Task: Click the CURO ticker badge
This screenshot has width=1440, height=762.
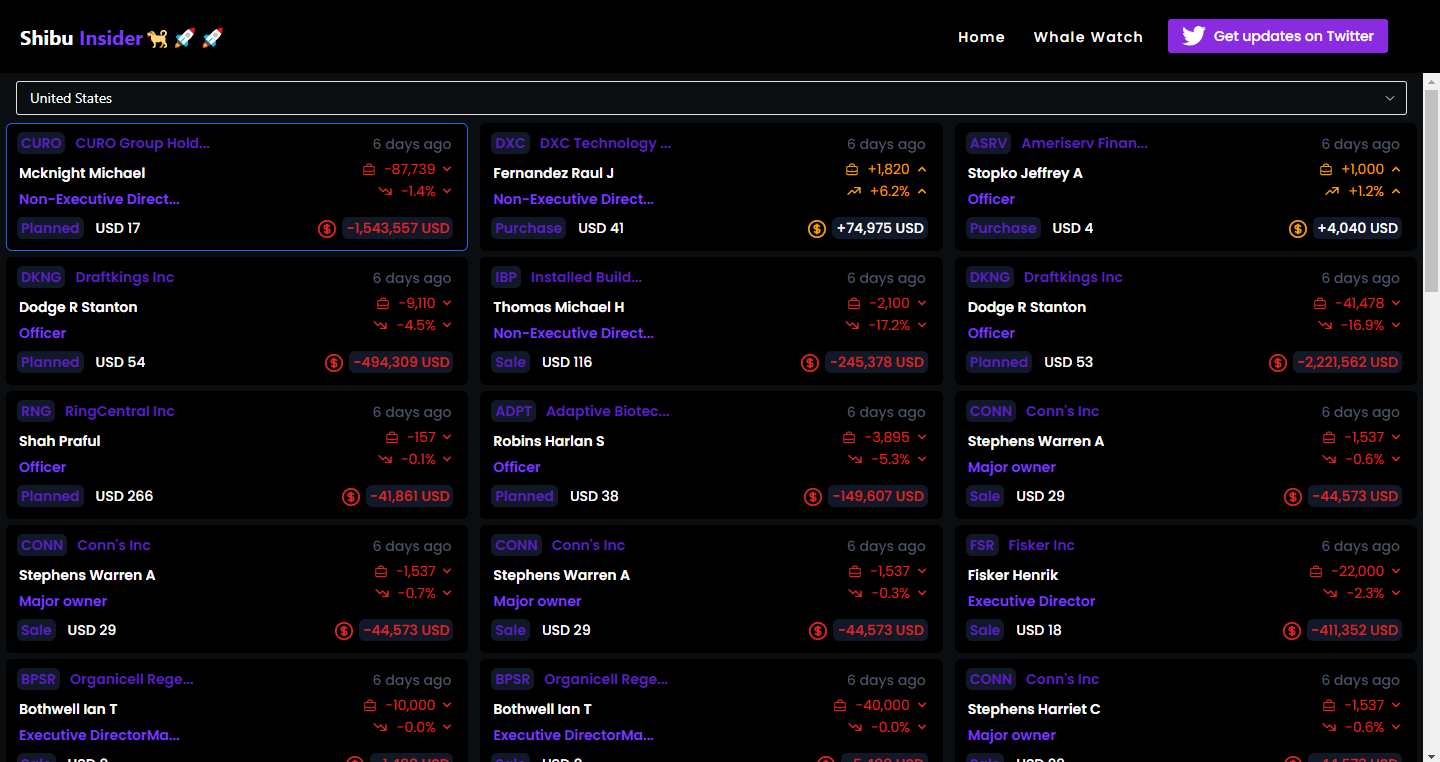Action: (41, 143)
